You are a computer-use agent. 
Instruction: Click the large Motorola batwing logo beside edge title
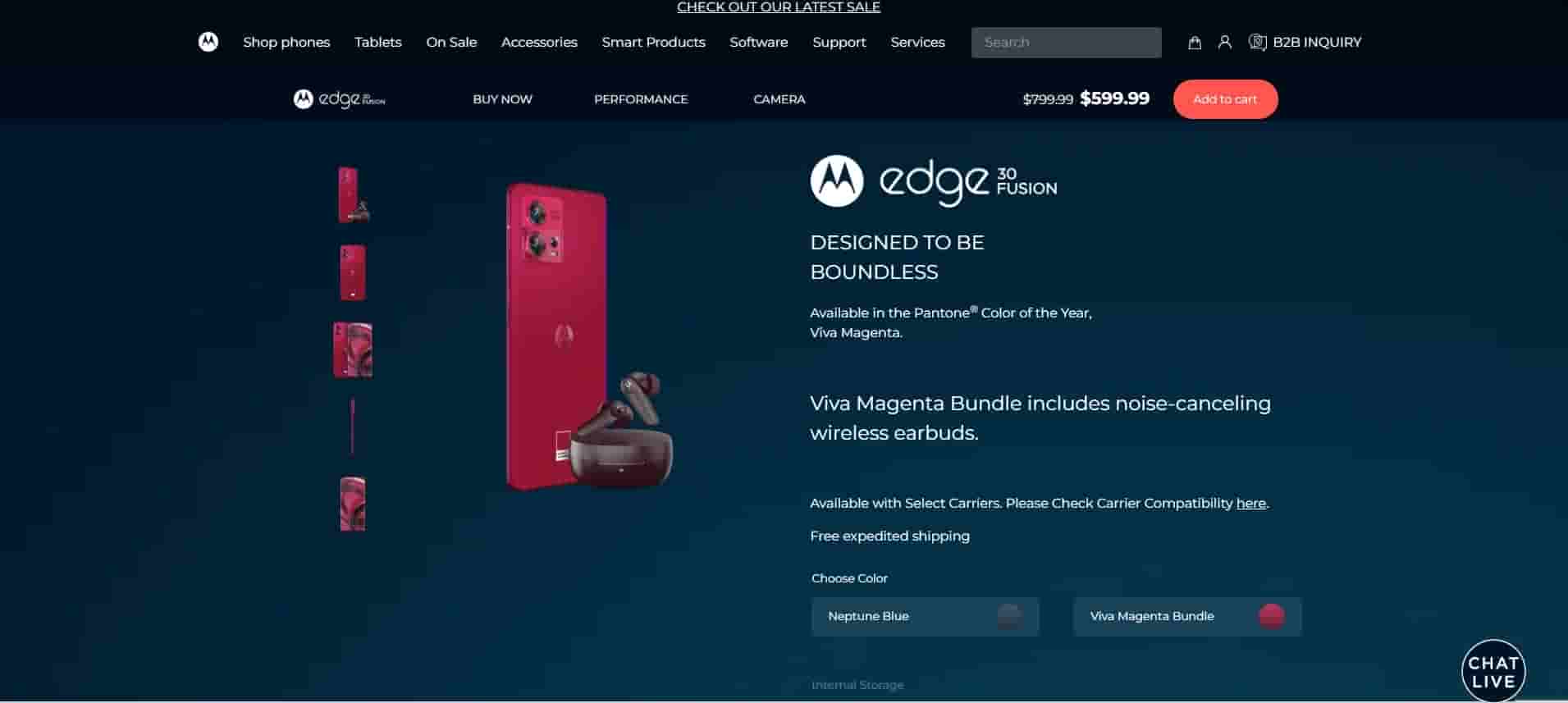pyautogui.click(x=837, y=181)
